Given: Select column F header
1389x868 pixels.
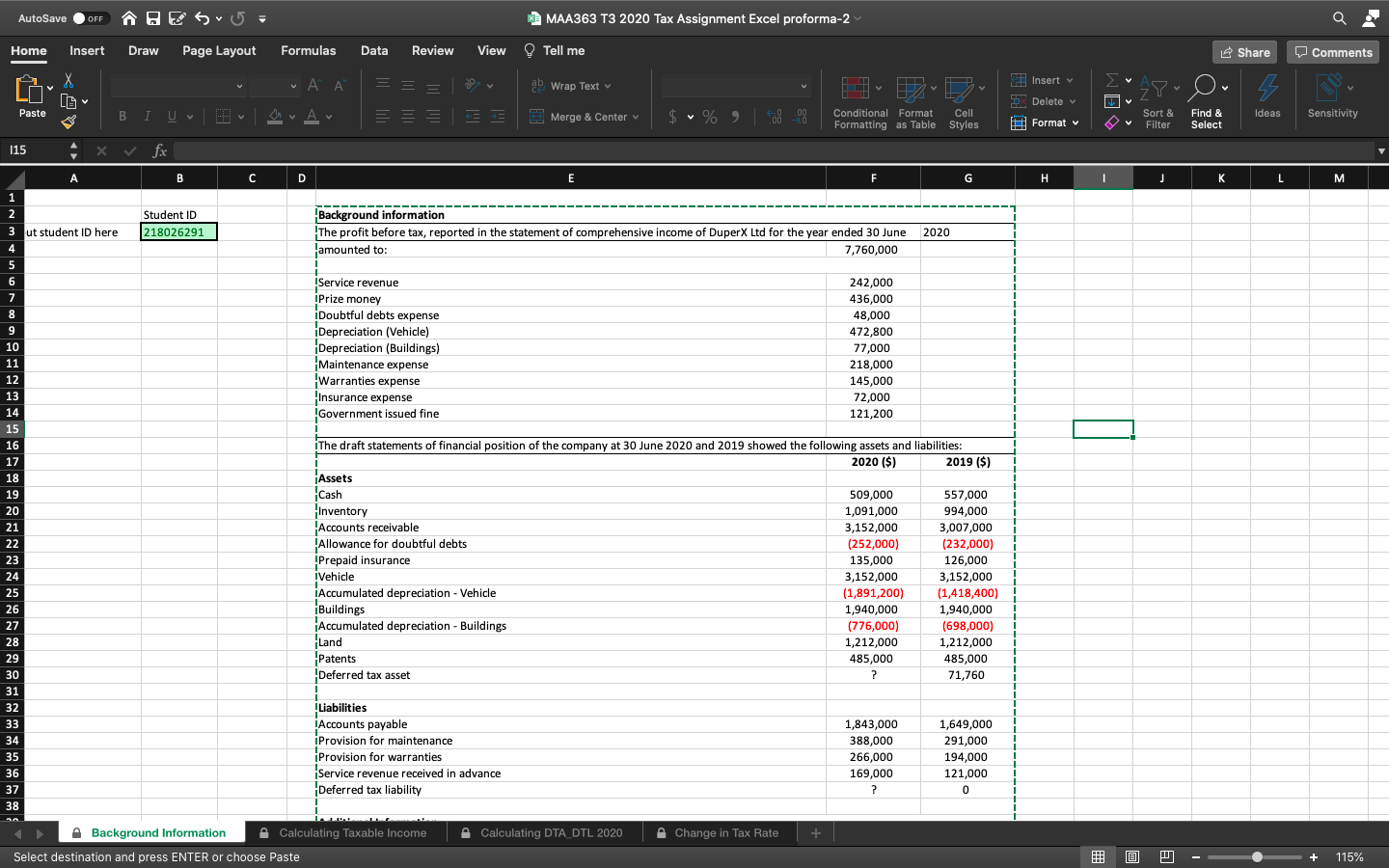Looking at the screenshot, I should [874, 178].
